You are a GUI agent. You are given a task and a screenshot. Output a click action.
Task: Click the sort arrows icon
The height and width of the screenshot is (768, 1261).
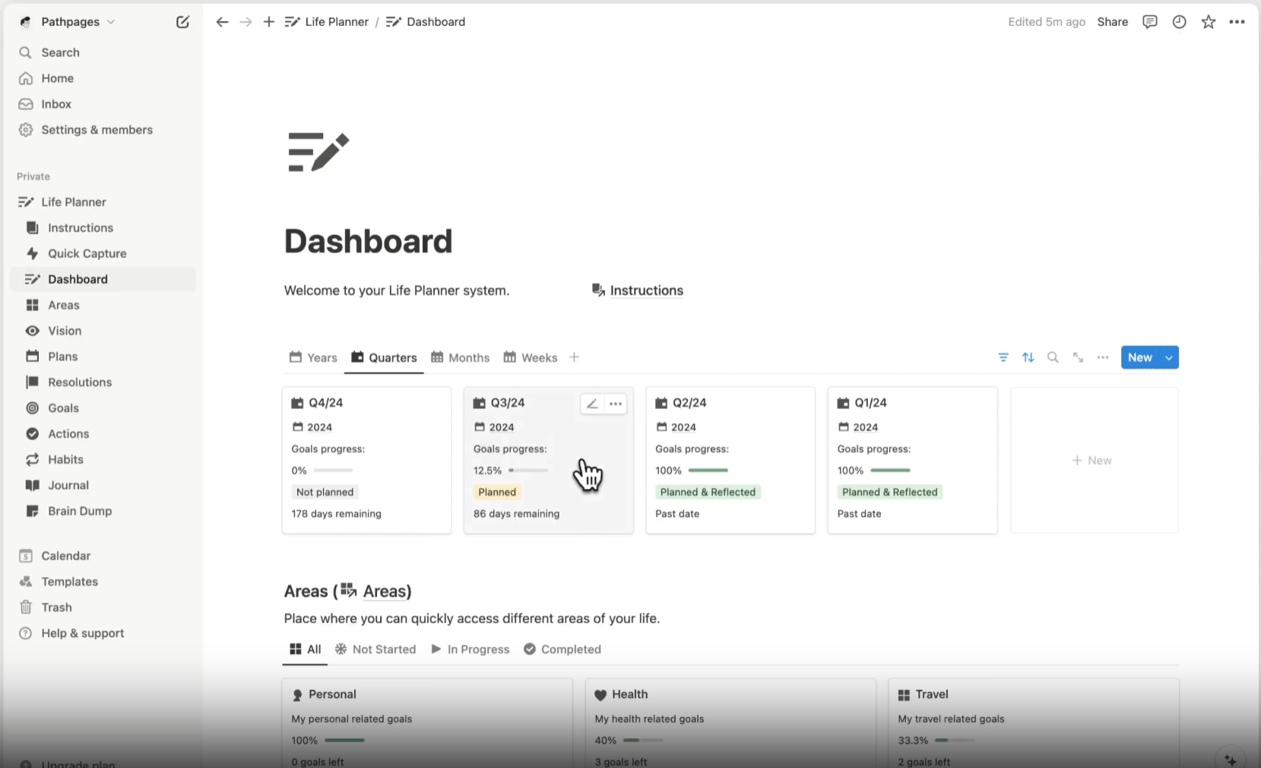[1028, 357]
